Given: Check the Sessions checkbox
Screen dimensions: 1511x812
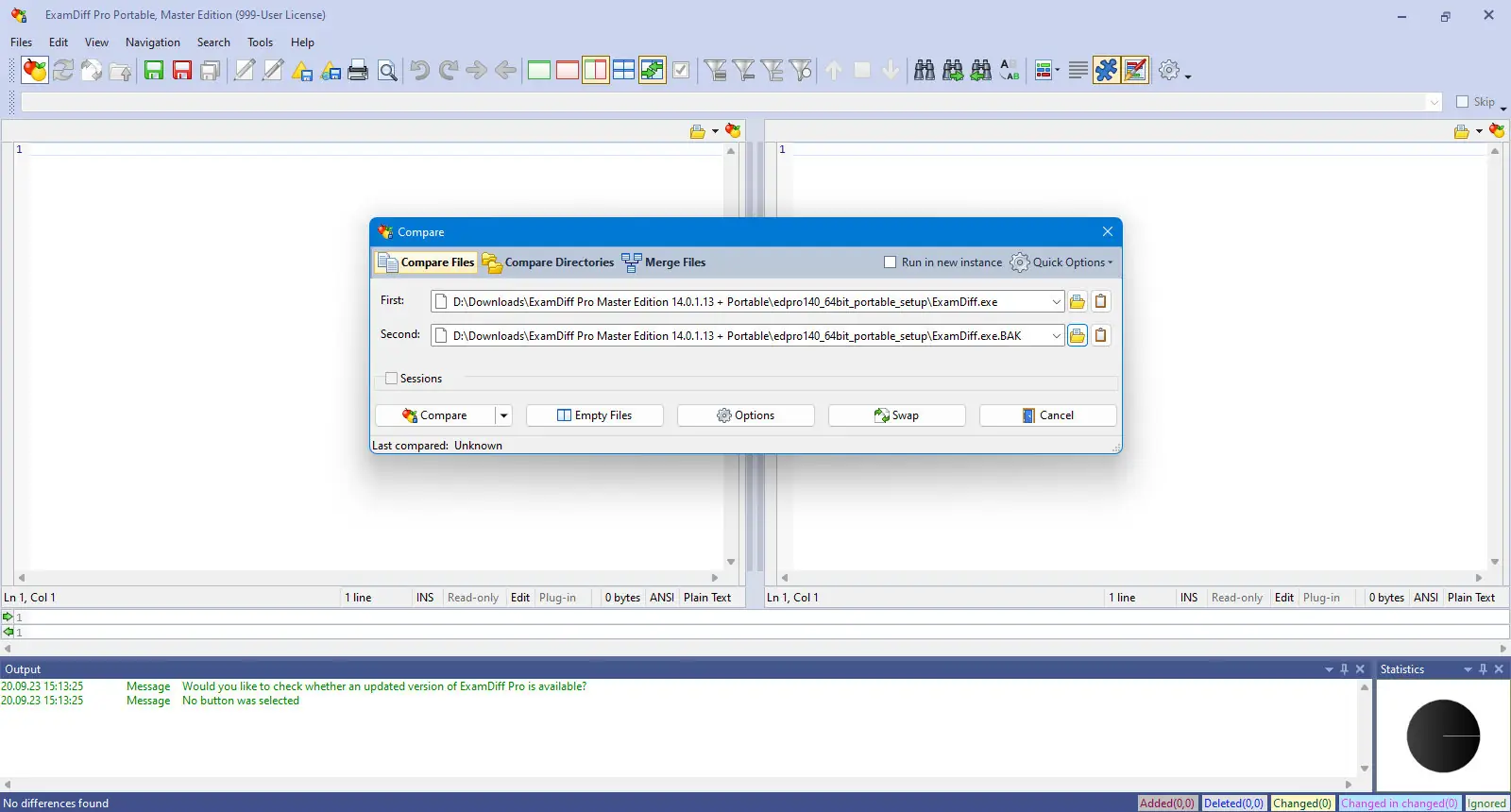Looking at the screenshot, I should pyautogui.click(x=391, y=379).
